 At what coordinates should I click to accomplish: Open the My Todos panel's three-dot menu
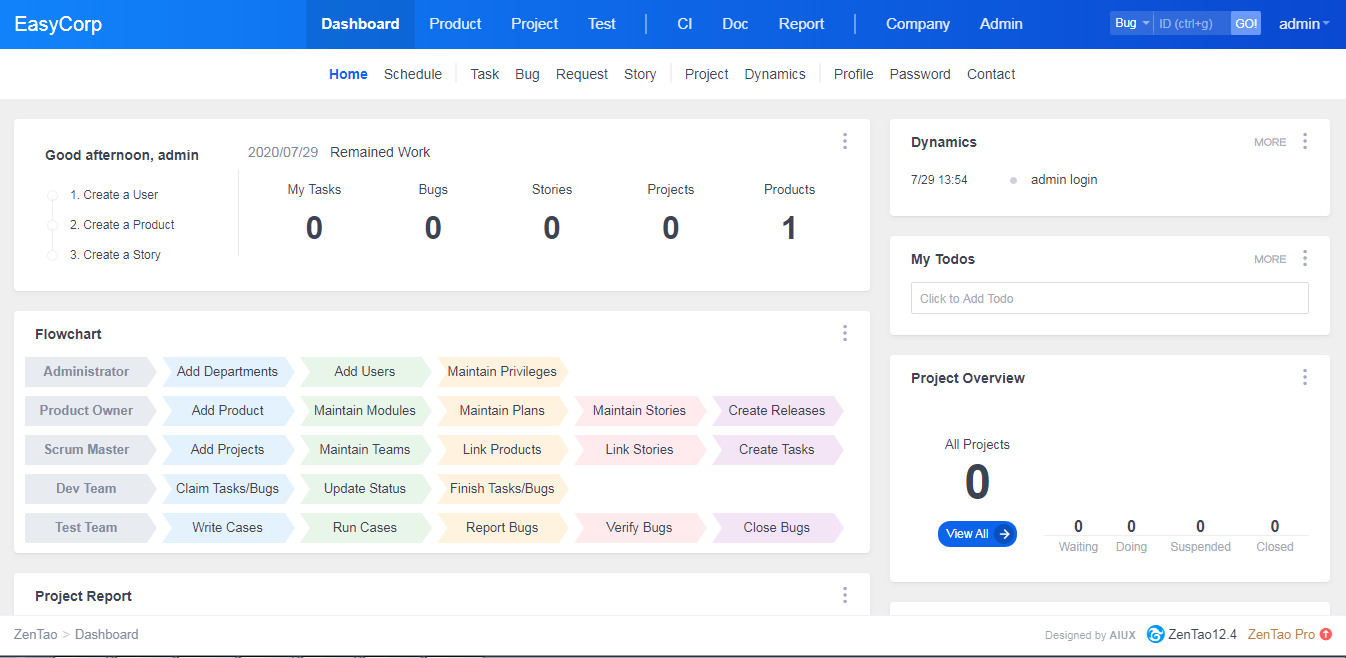1305,258
